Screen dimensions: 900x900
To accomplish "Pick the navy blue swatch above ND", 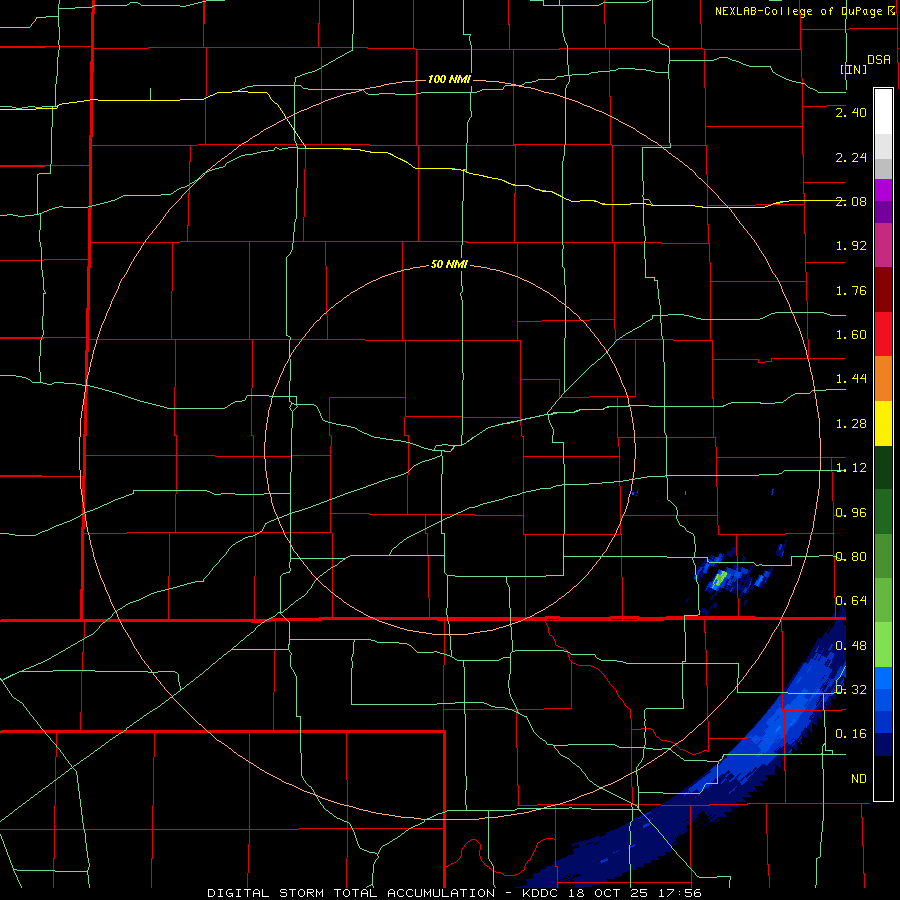I will pos(883,744).
